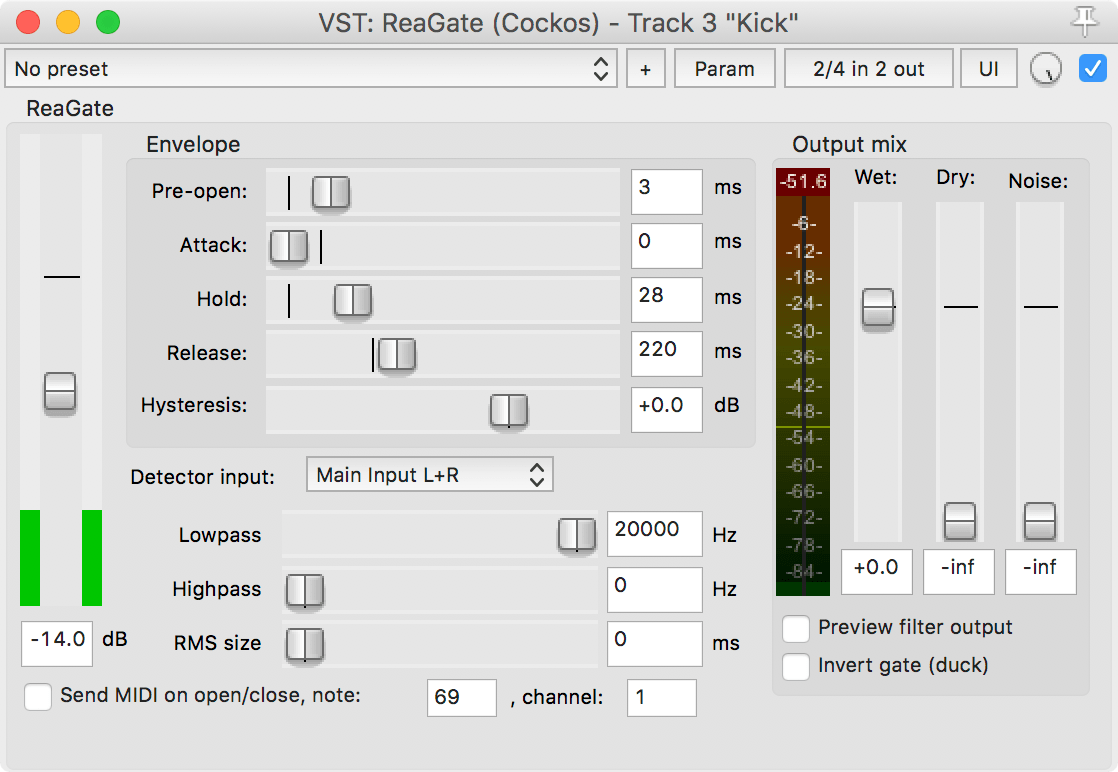Enable Preview filter output

point(796,628)
